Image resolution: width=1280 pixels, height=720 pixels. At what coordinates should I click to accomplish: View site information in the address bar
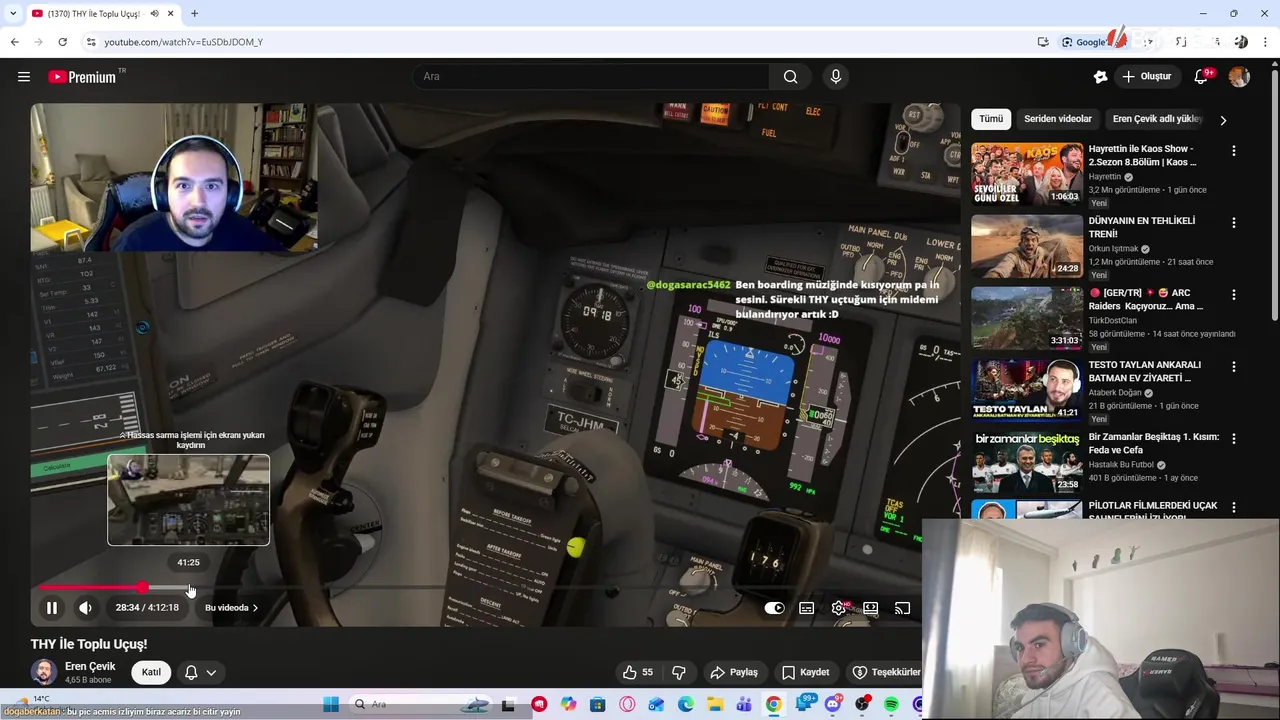[91, 42]
